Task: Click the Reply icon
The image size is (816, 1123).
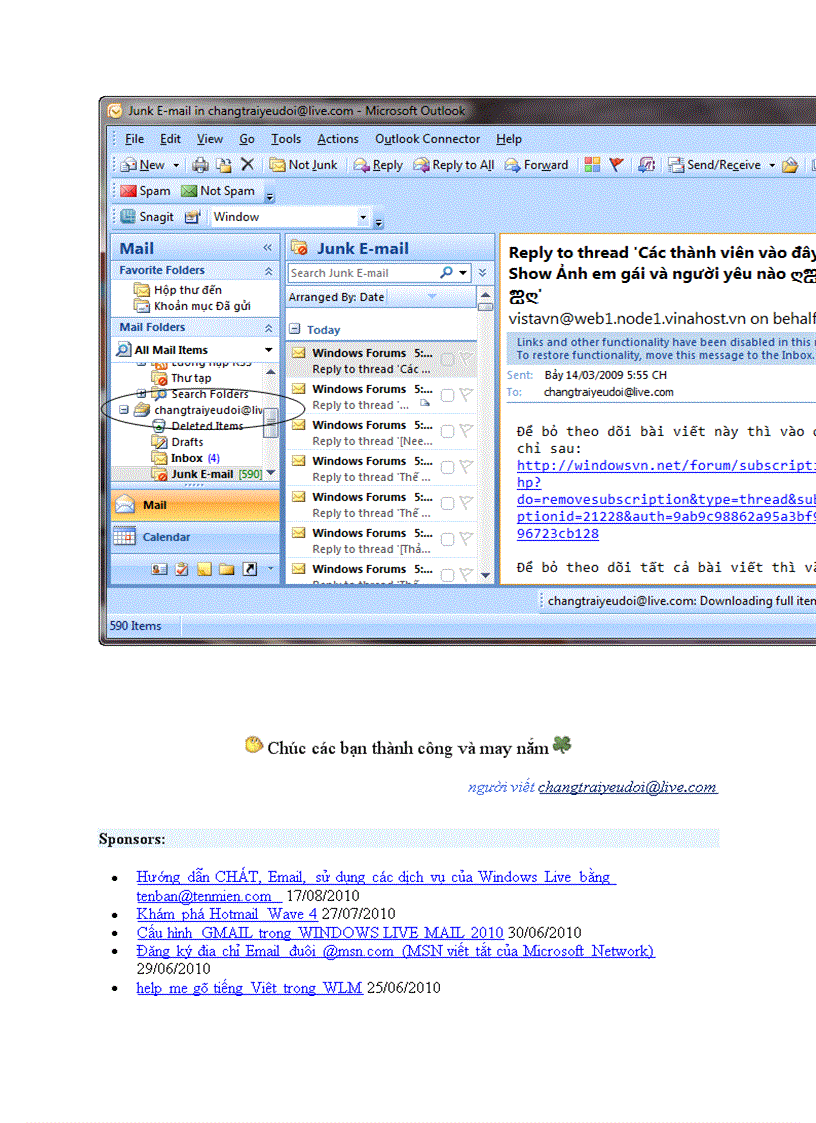Action: (378, 164)
